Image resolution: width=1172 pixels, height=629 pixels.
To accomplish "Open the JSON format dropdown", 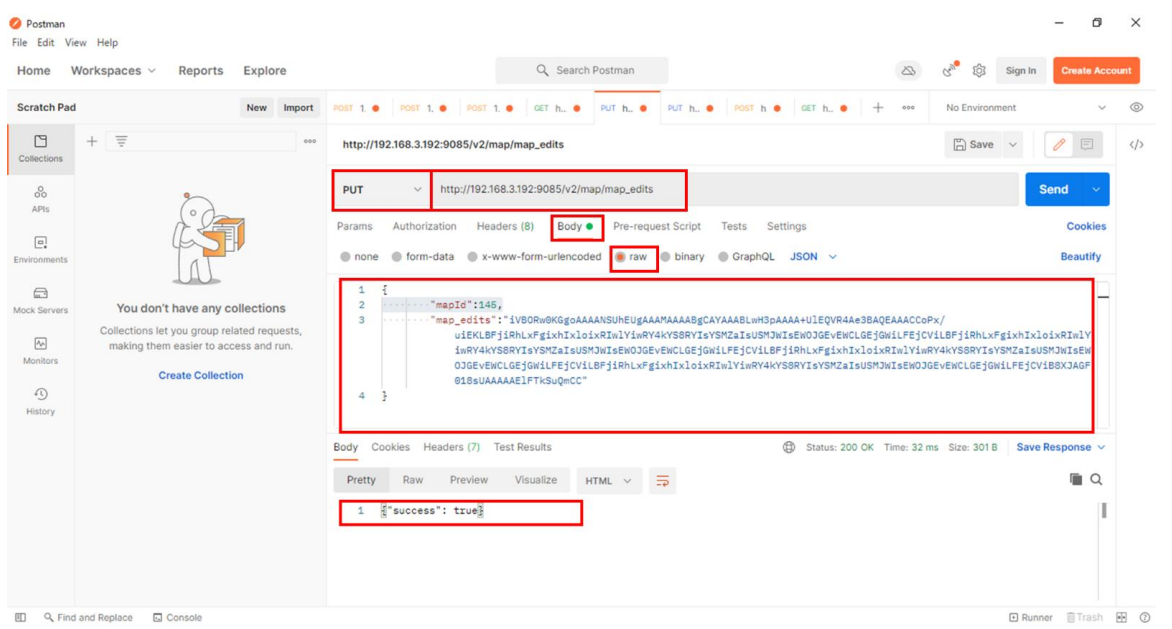I will (813, 257).
